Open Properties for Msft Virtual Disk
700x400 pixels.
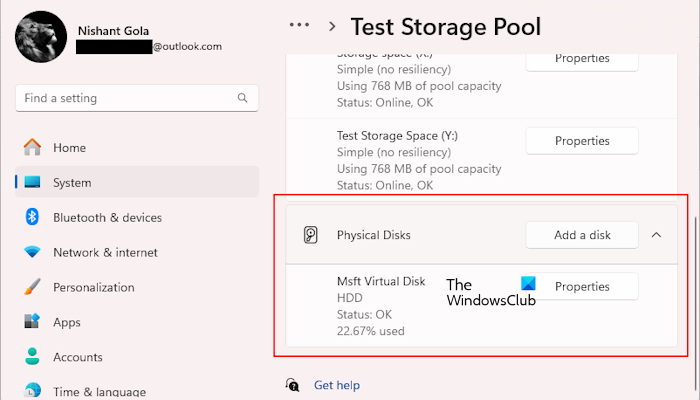(x=582, y=287)
